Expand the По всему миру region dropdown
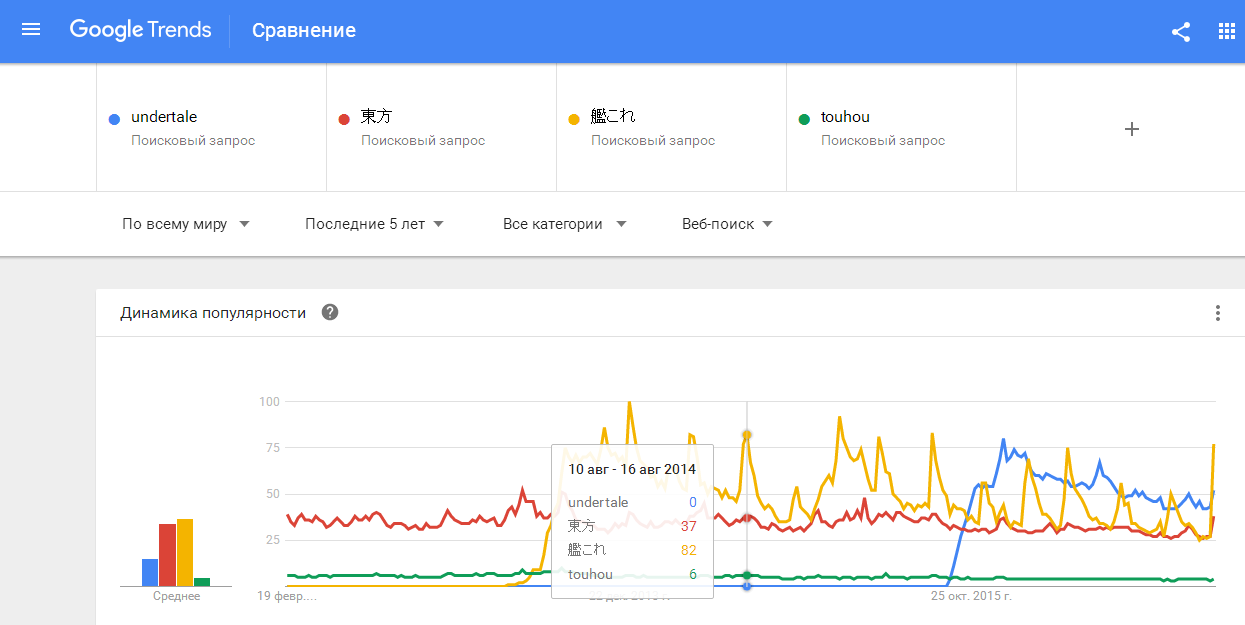Screen dimensions: 1245x625 pos(186,224)
